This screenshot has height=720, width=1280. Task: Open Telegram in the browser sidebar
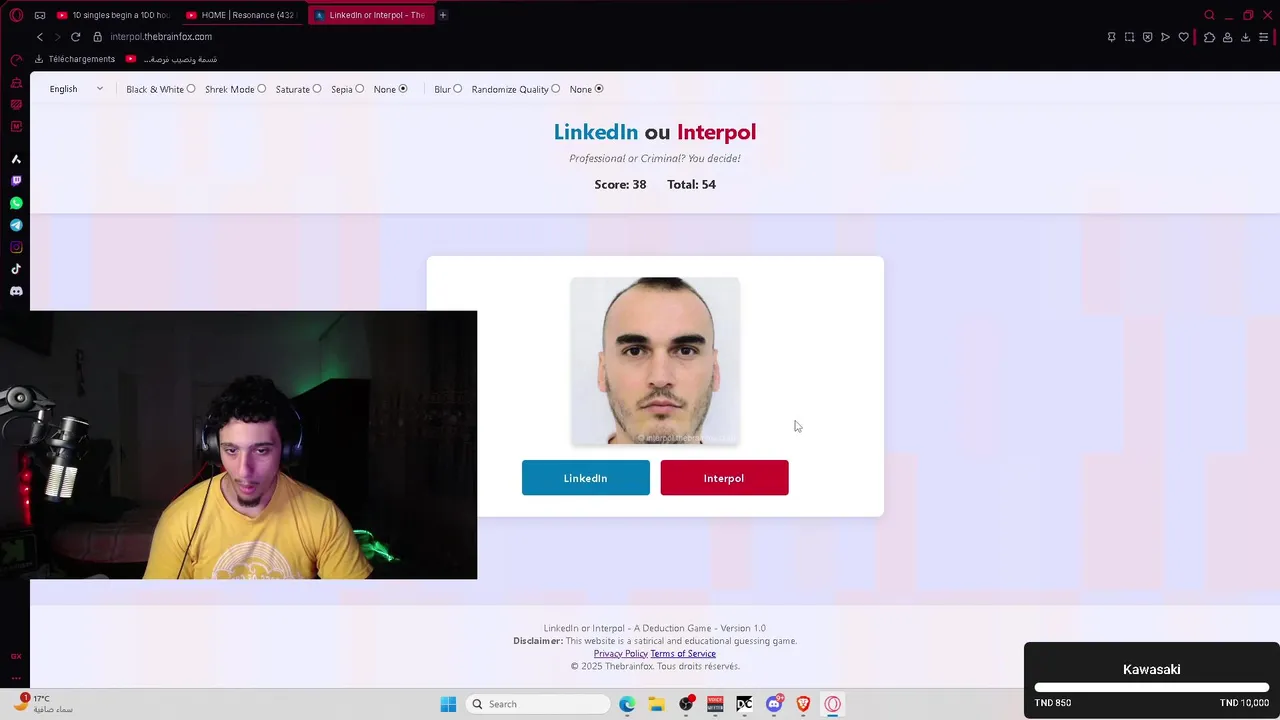pyautogui.click(x=16, y=225)
